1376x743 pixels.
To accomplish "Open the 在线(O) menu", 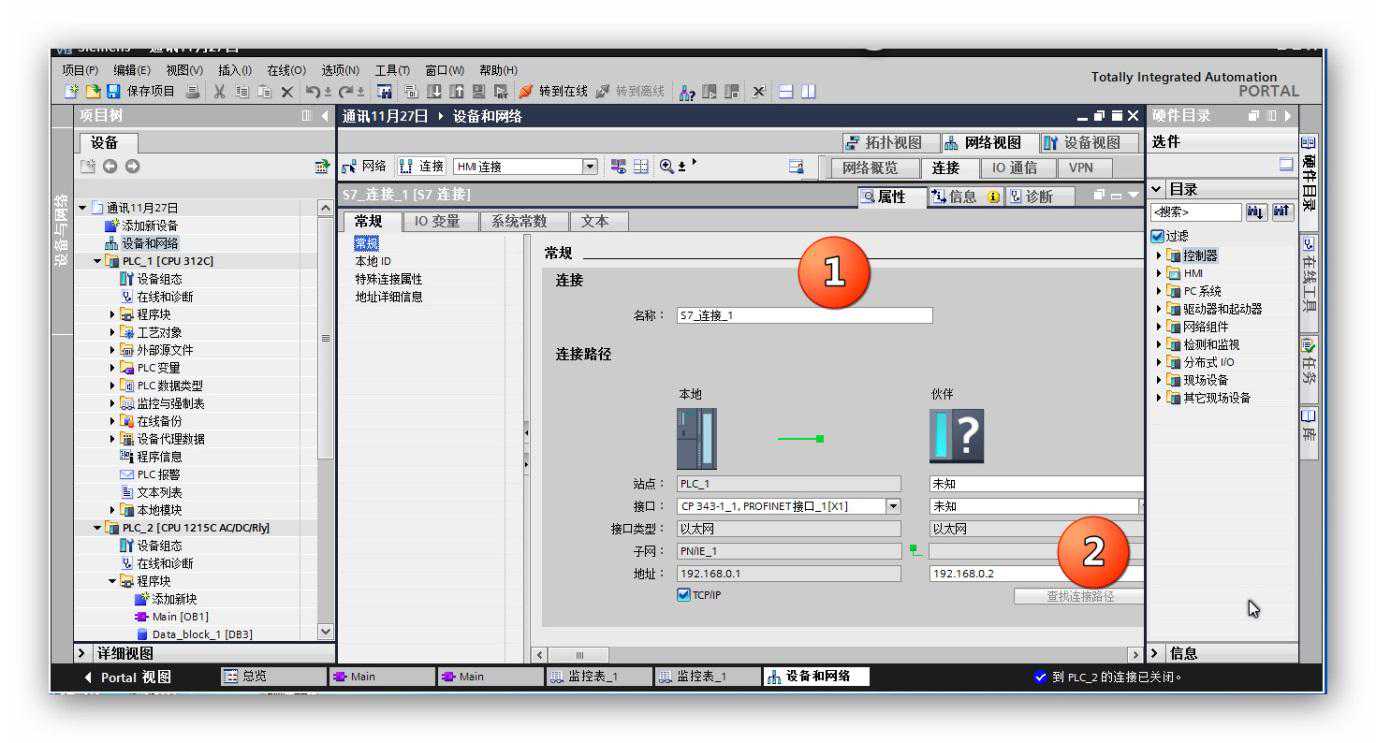I will coord(286,70).
